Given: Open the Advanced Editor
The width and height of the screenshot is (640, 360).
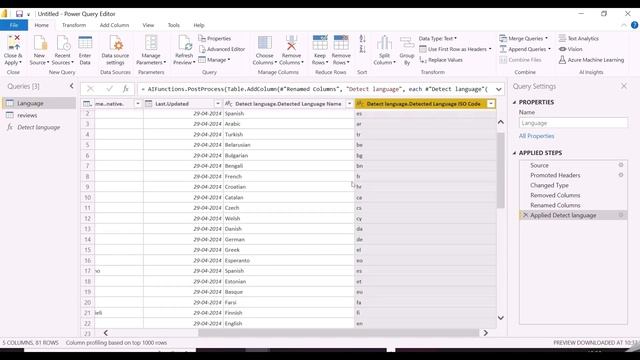Looking at the screenshot, I should click(222, 49).
